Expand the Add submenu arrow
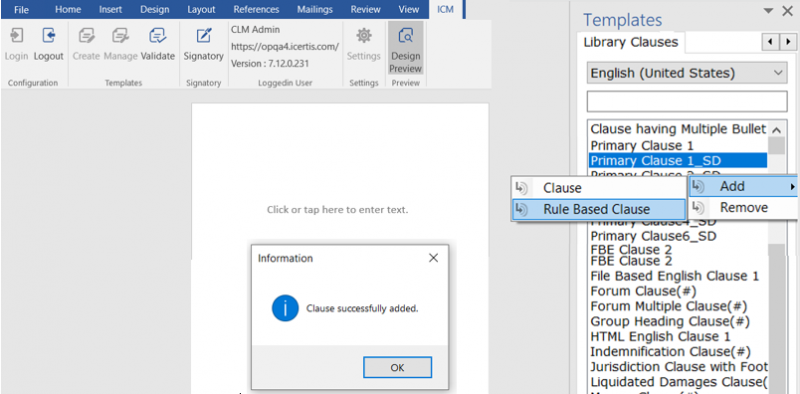The height and width of the screenshot is (394, 800). click(x=792, y=187)
